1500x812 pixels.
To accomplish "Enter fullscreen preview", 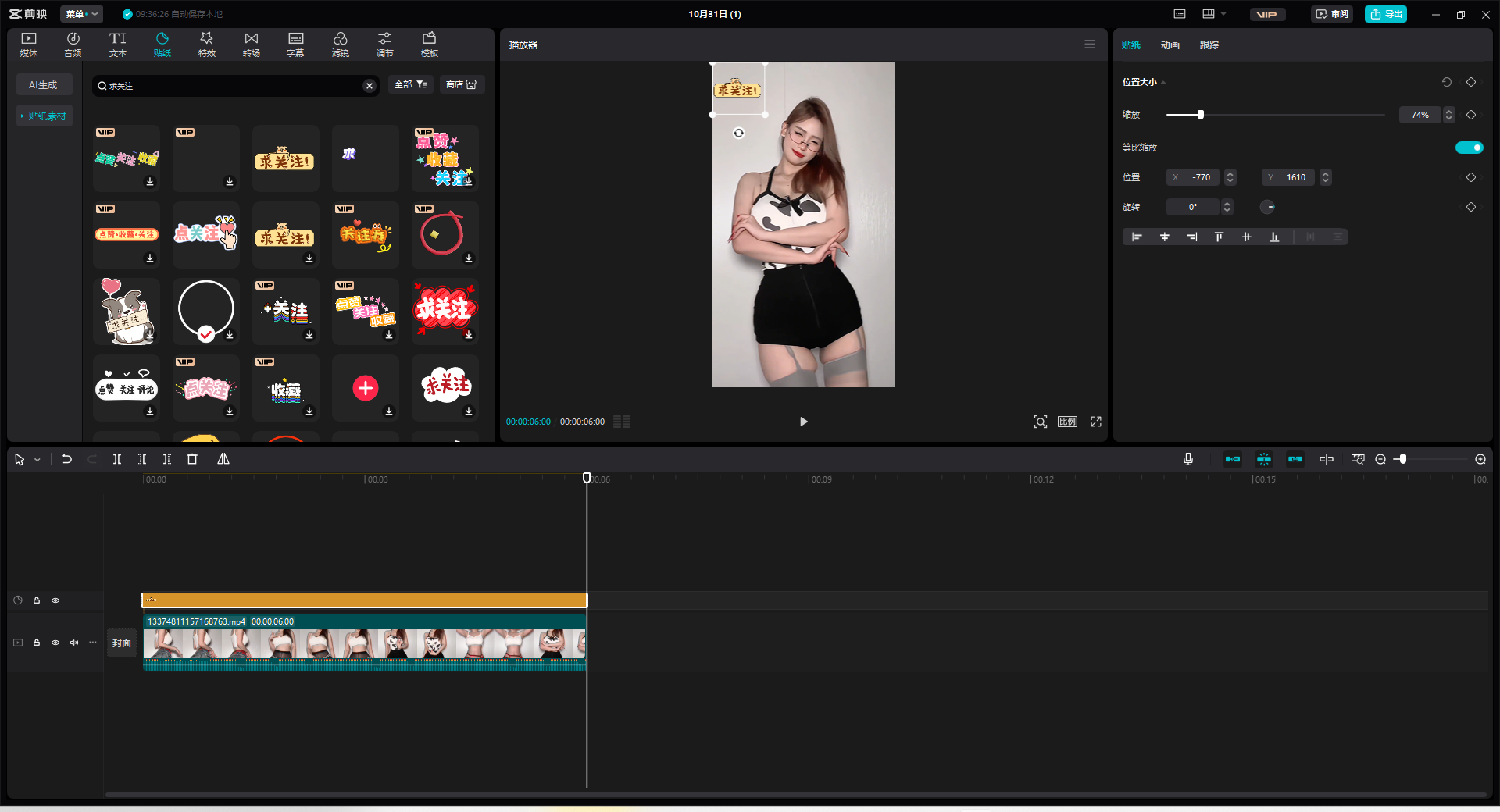I will 1096,422.
